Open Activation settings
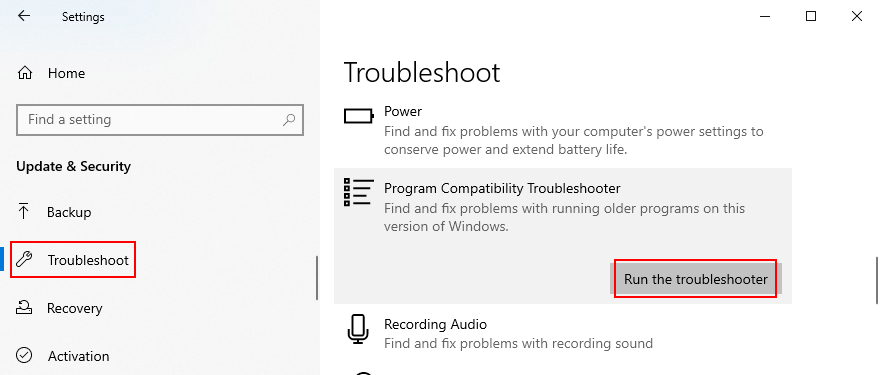Screen dimensions: 880x375 (x=78, y=356)
